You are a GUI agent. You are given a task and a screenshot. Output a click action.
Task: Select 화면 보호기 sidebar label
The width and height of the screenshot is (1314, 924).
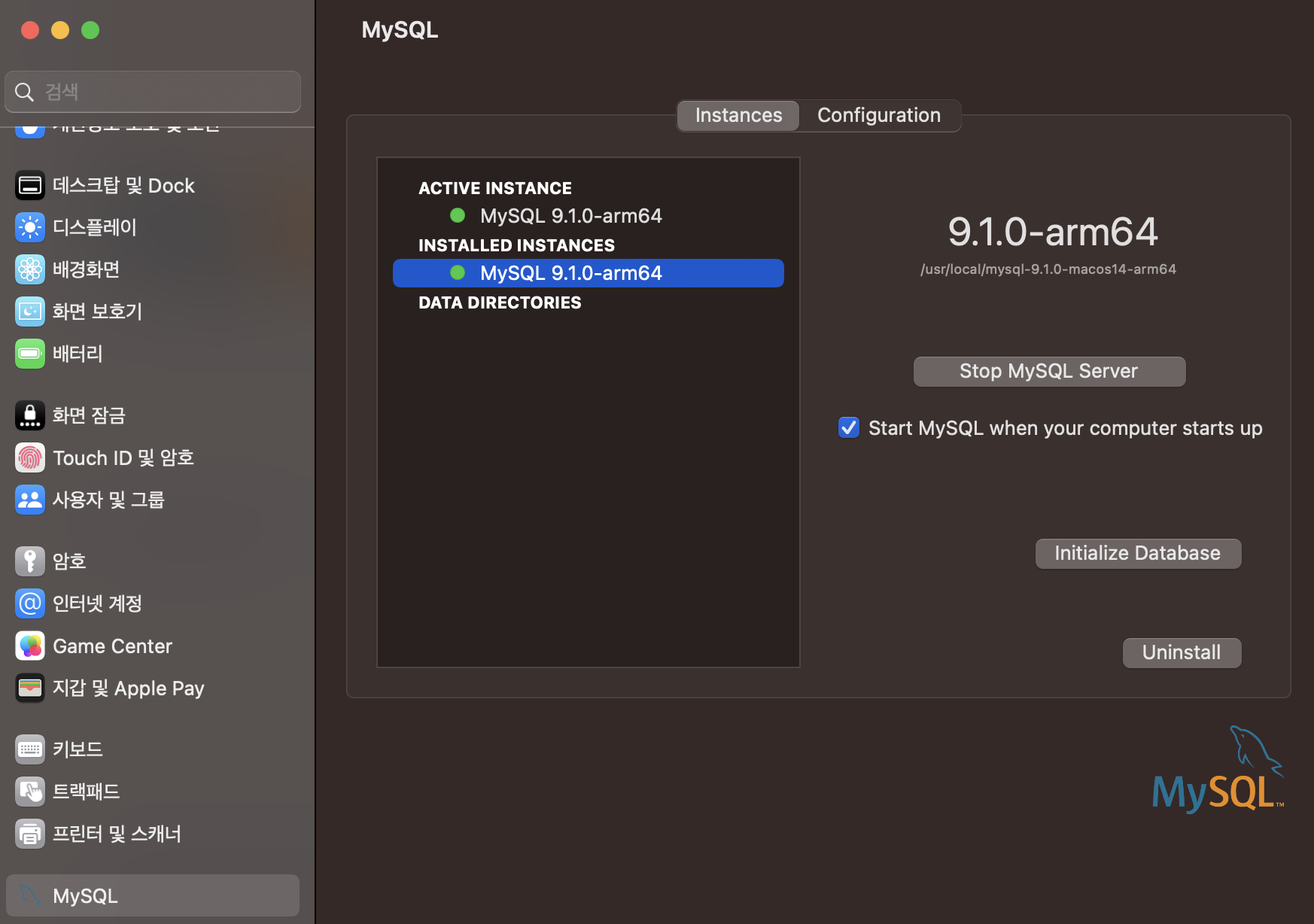pyautogui.click(x=97, y=312)
